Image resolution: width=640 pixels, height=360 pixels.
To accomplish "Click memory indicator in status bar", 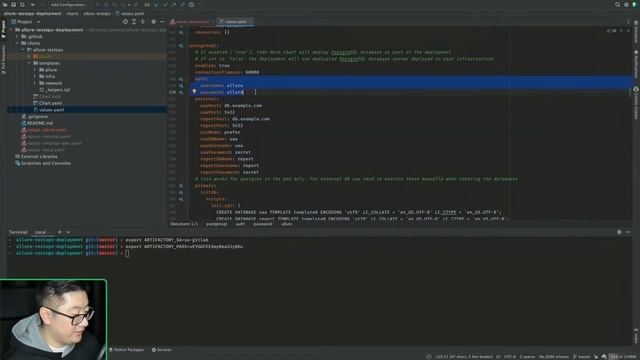I will point(623,357).
